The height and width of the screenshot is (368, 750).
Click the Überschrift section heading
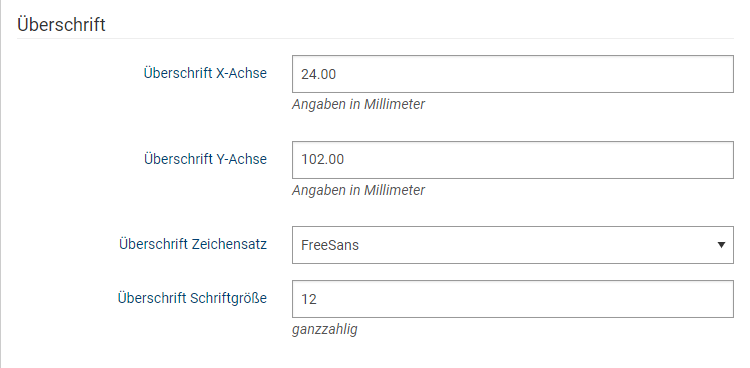pos(61,24)
